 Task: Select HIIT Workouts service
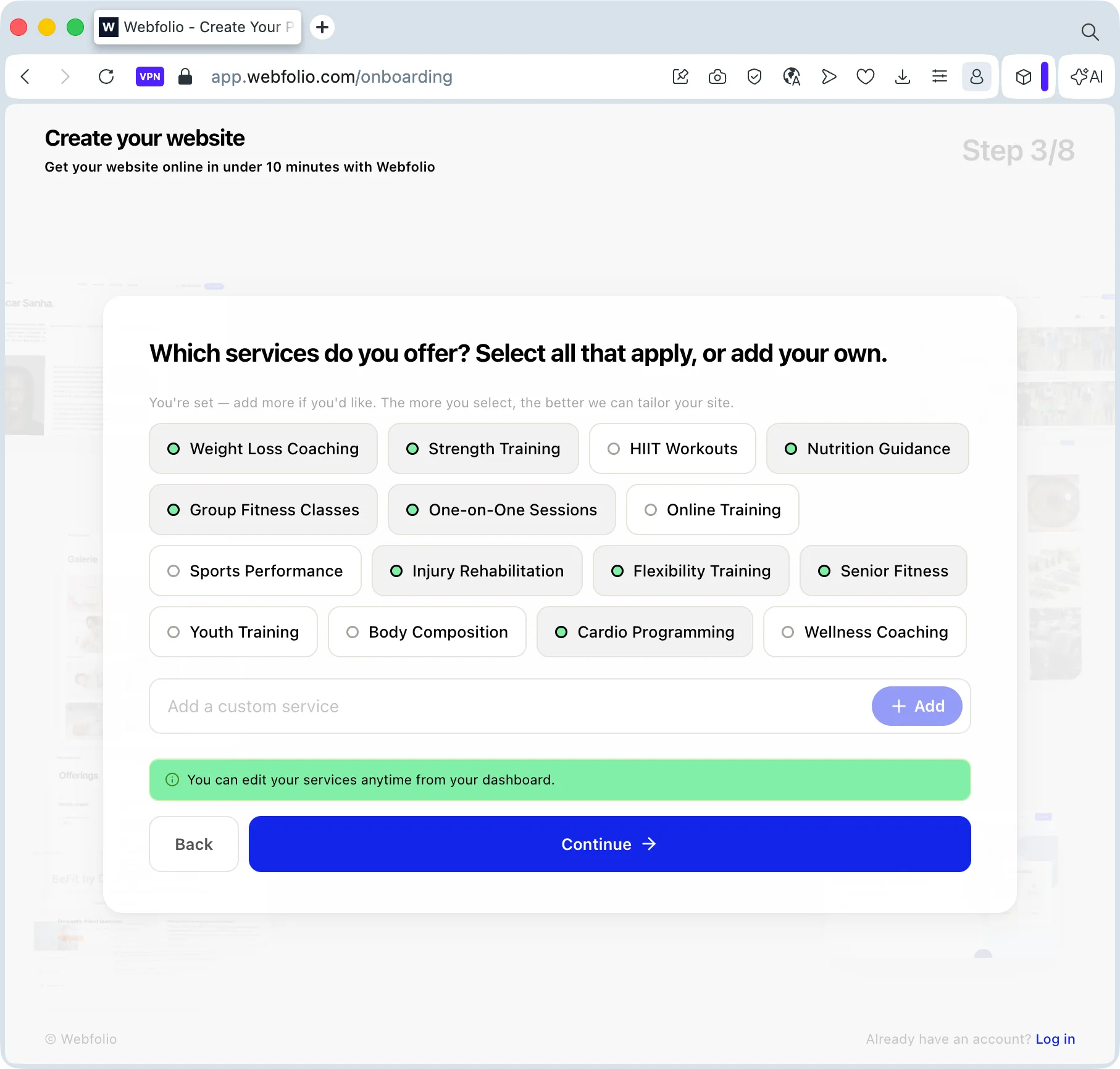[672, 449]
